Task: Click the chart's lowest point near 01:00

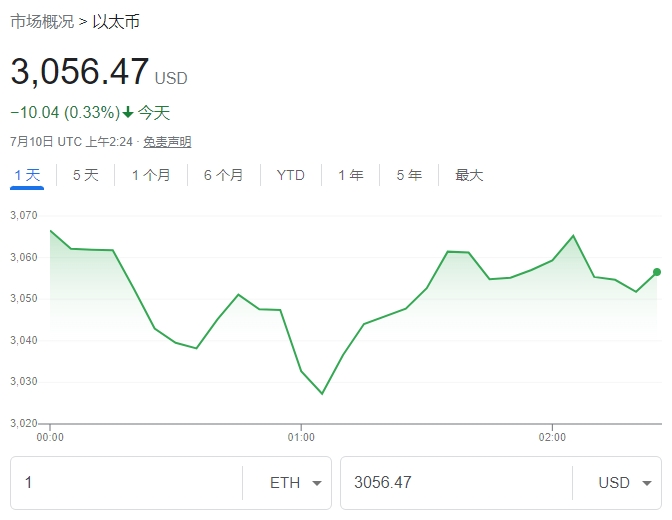Action: (x=322, y=394)
